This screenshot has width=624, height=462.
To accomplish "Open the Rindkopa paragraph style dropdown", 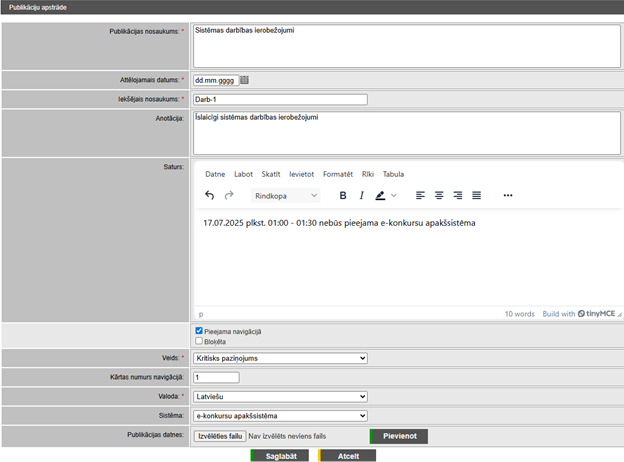I will pyautogui.click(x=286, y=195).
